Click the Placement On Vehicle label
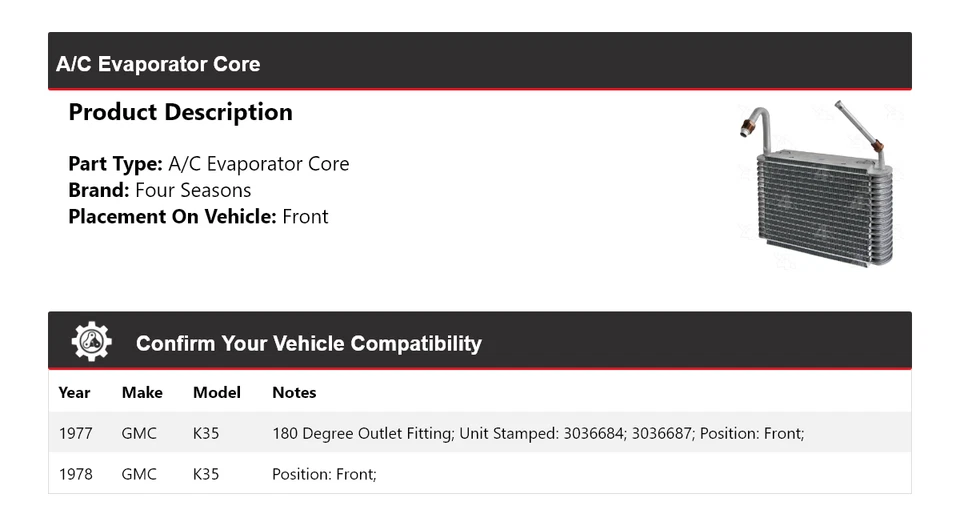 [172, 216]
